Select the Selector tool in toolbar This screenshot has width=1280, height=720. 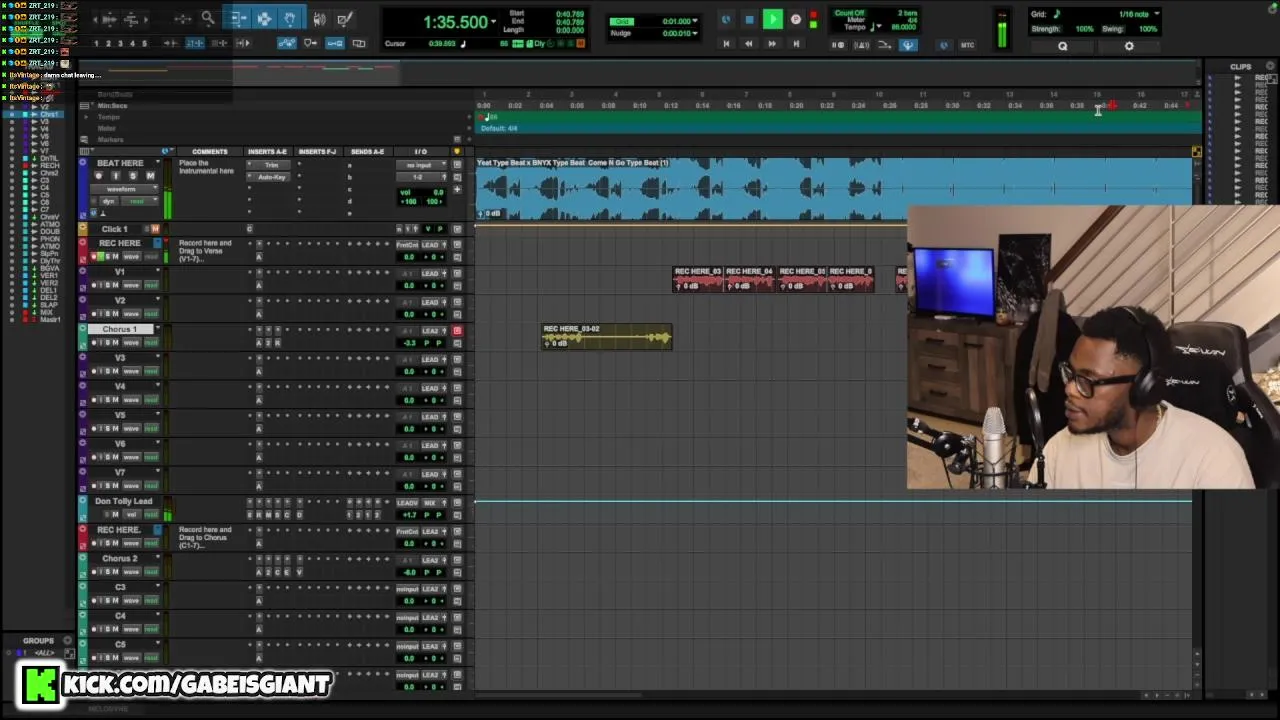tap(264, 18)
